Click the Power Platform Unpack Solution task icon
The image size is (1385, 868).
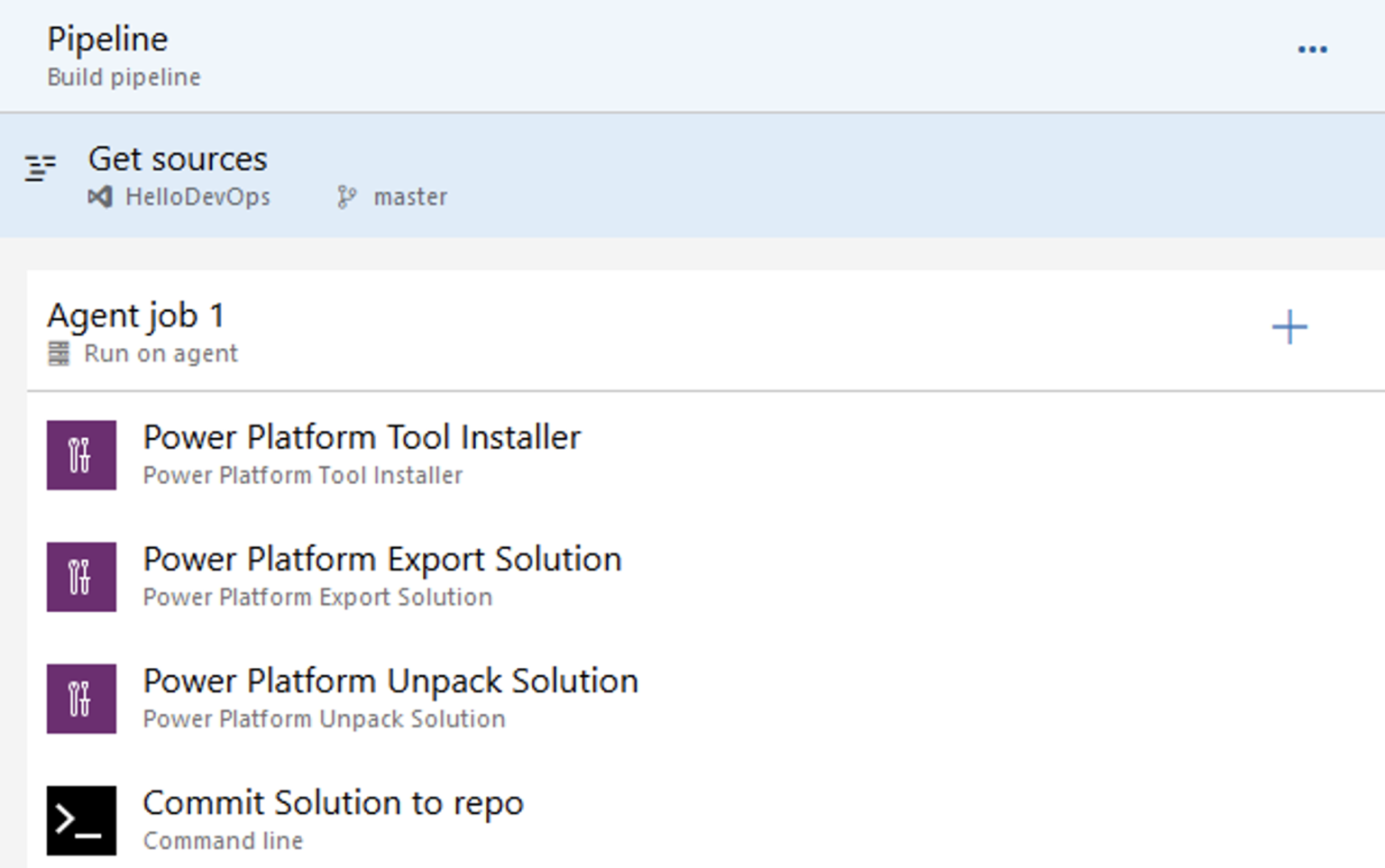[80, 698]
